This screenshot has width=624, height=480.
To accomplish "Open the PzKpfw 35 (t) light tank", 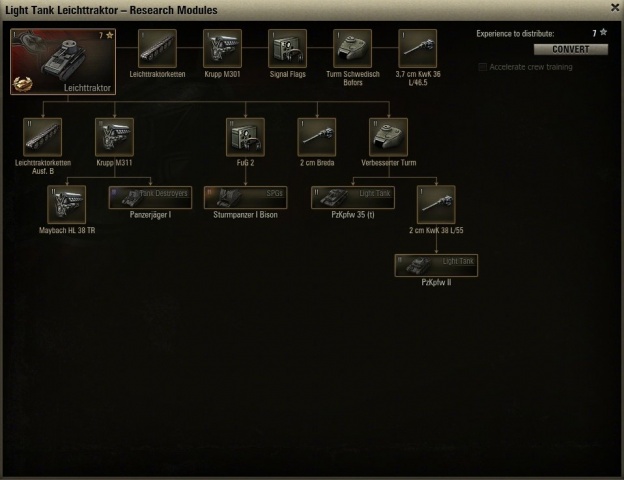I will coord(353,197).
